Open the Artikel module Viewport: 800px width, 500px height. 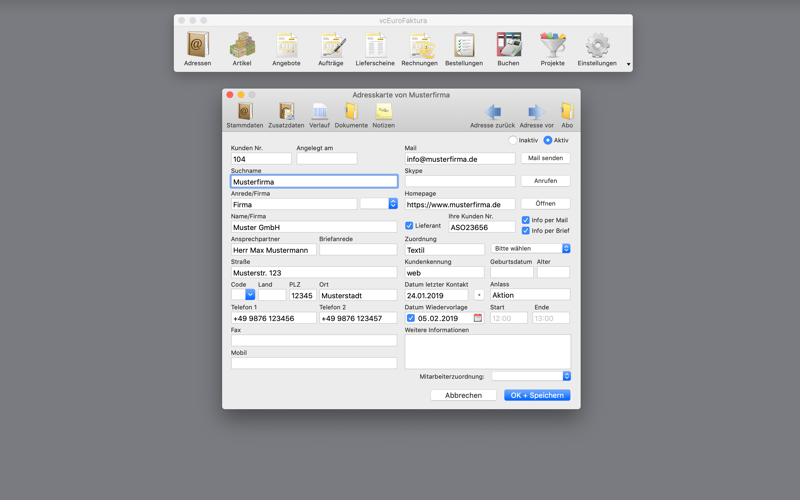(x=242, y=49)
